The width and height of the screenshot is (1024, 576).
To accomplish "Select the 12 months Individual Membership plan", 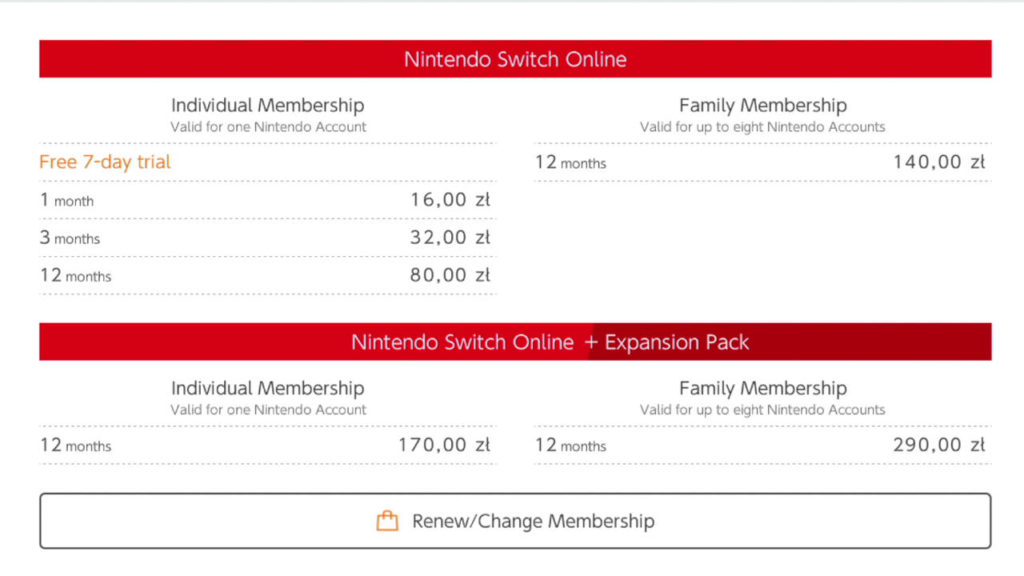I will (x=250, y=275).
